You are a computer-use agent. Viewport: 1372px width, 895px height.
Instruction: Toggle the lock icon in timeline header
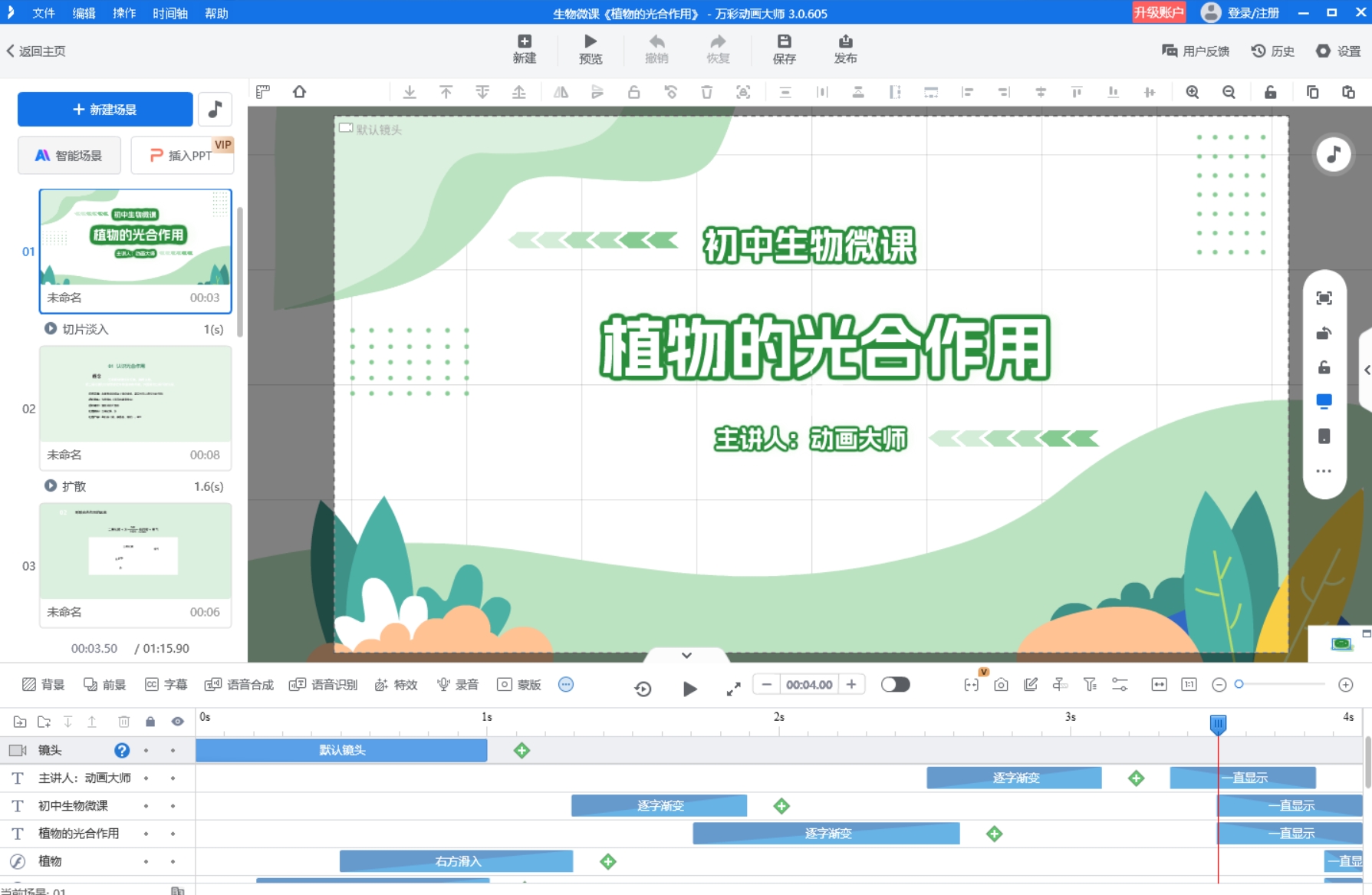coord(150,722)
